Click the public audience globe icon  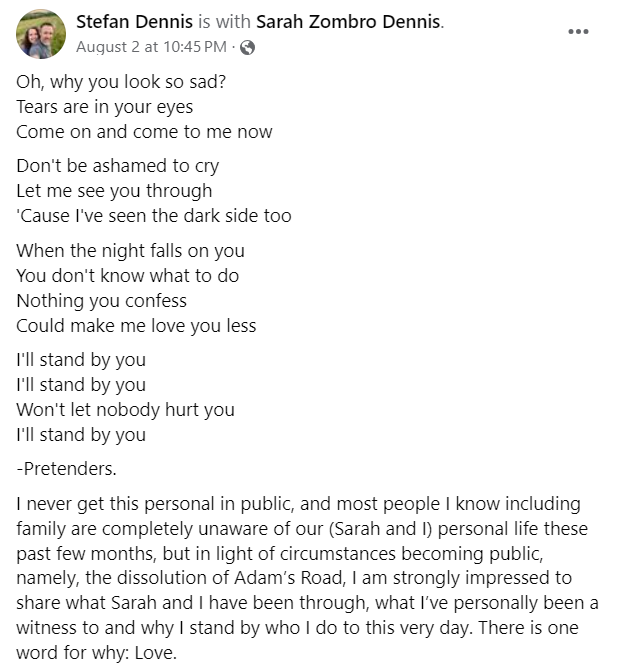click(247, 47)
